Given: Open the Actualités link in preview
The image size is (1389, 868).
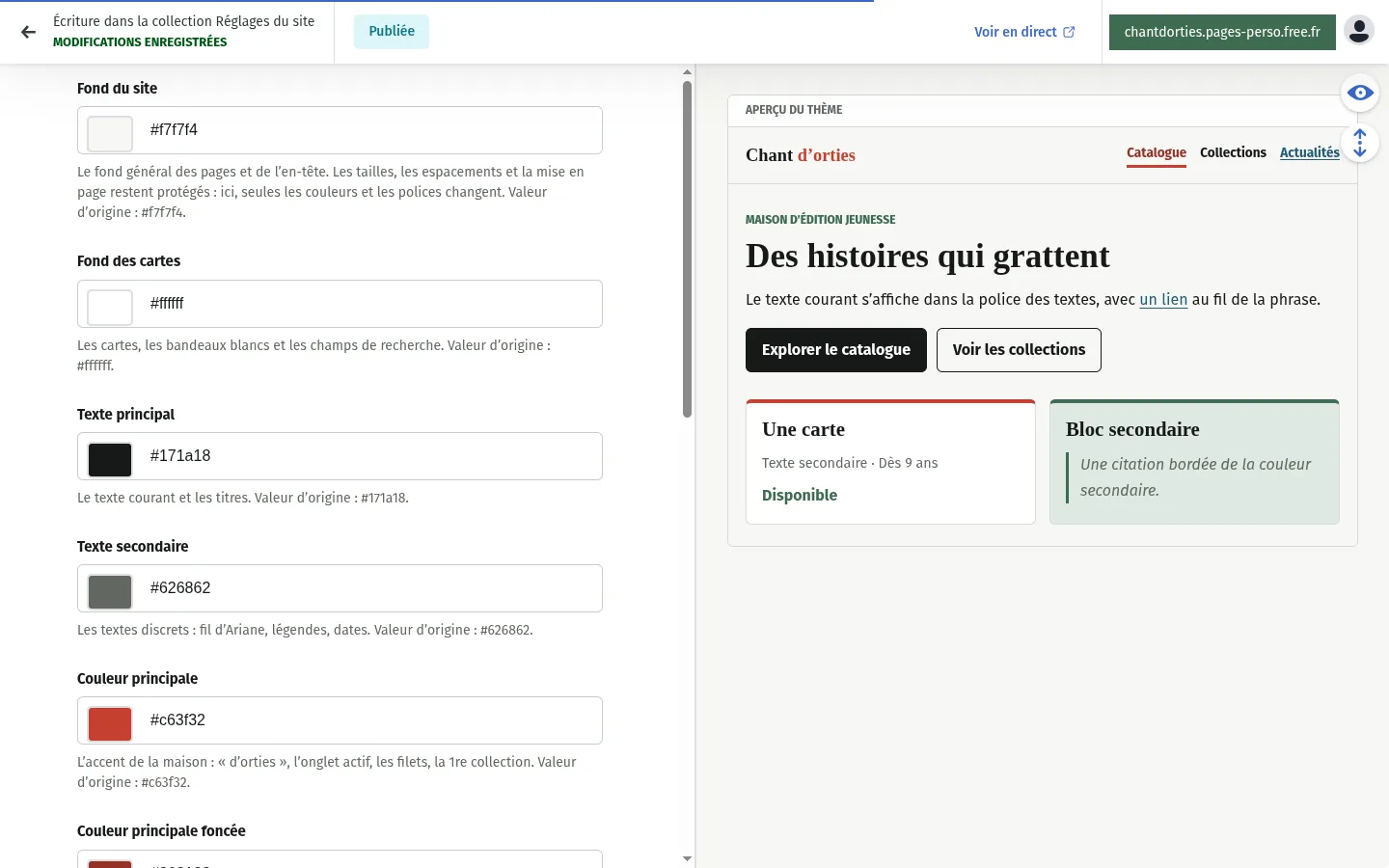Looking at the screenshot, I should pyautogui.click(x=1309, y=152).
